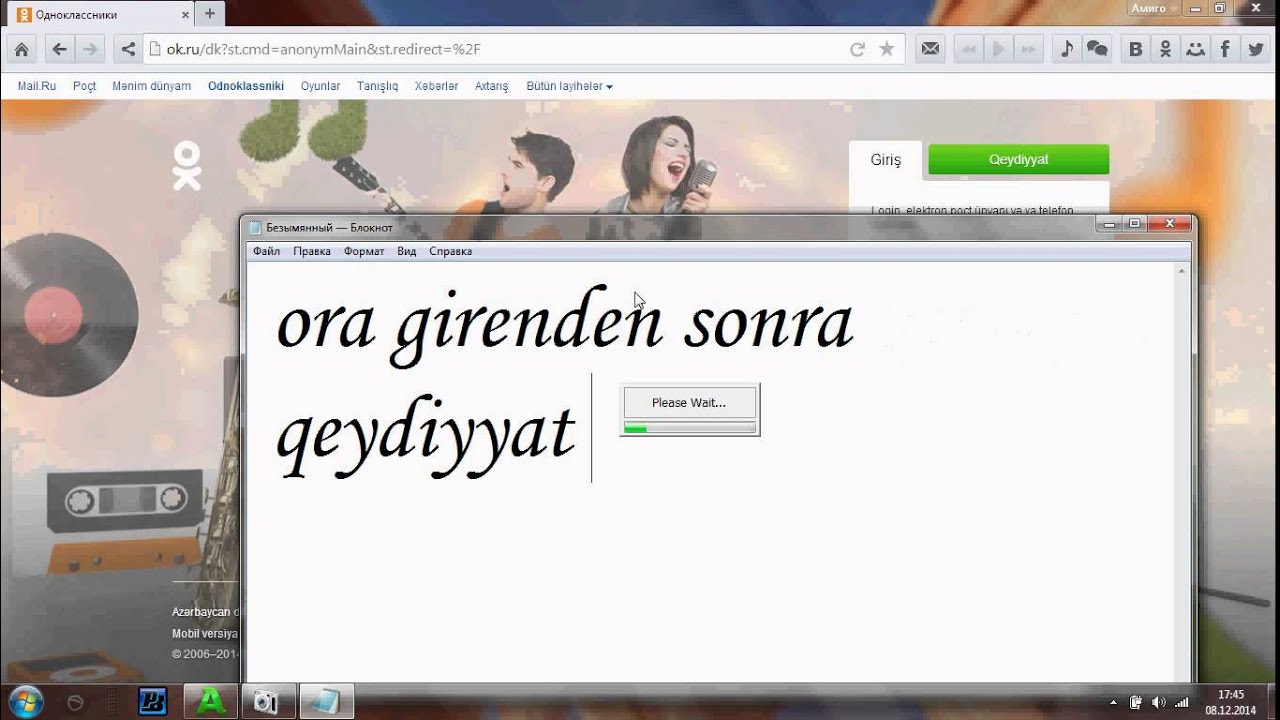This screenshot has width=1280, height=720.
Task: Expand the Bütün layihələr dropdown
Action: tap(569, 86)
